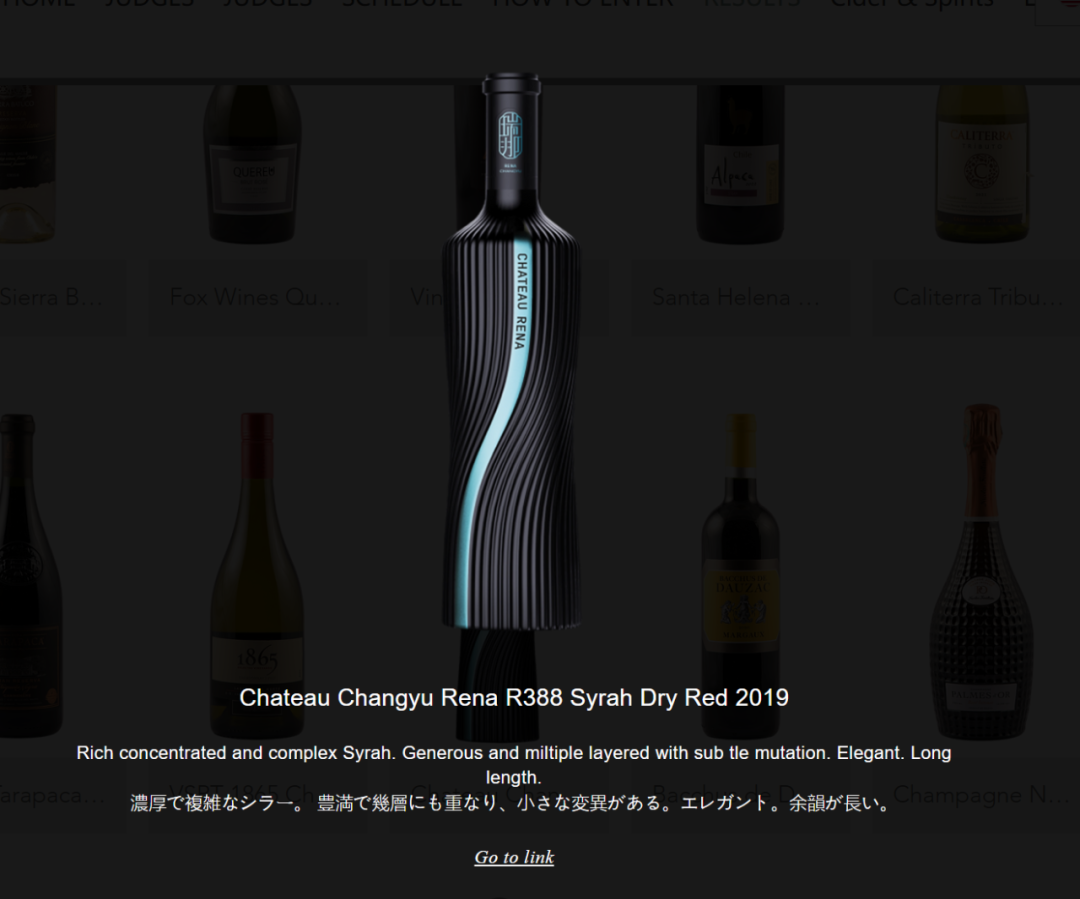
Task: Open the Champagne Palmes bottle thumbnail
Action: (981, 572)
